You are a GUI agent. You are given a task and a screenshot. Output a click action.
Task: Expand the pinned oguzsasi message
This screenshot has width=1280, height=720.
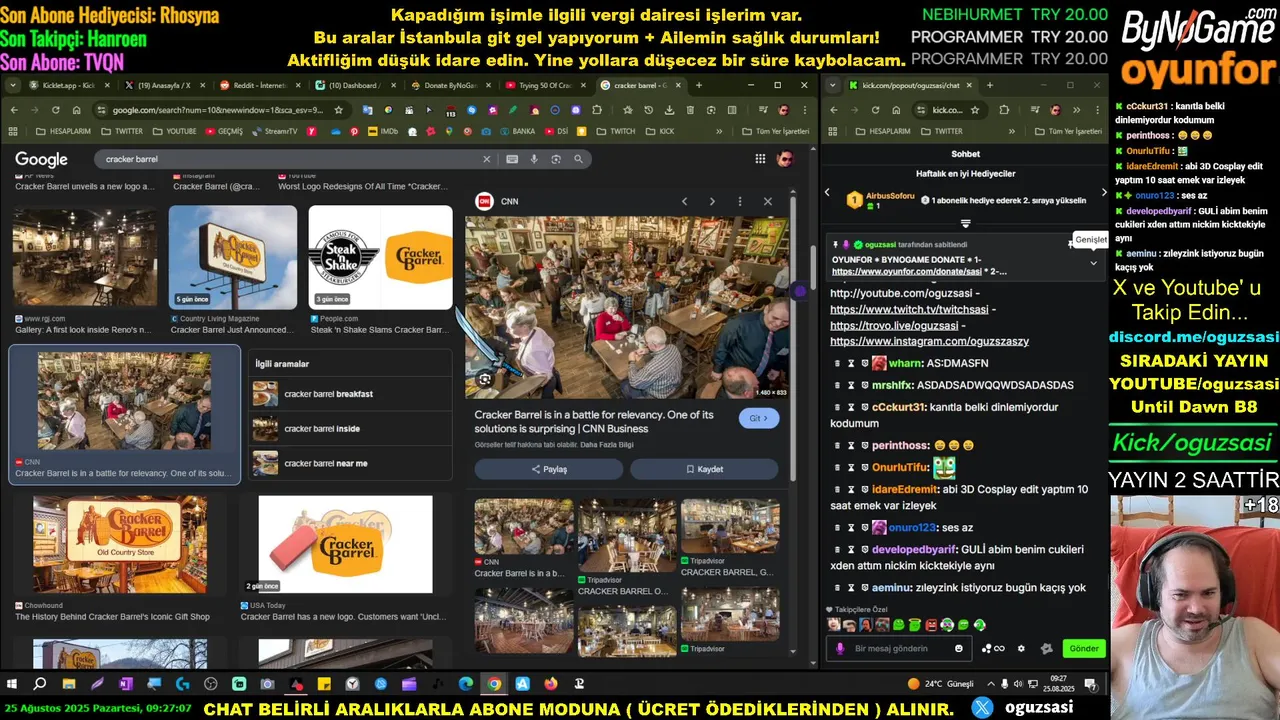click(x=1093, y=263)
